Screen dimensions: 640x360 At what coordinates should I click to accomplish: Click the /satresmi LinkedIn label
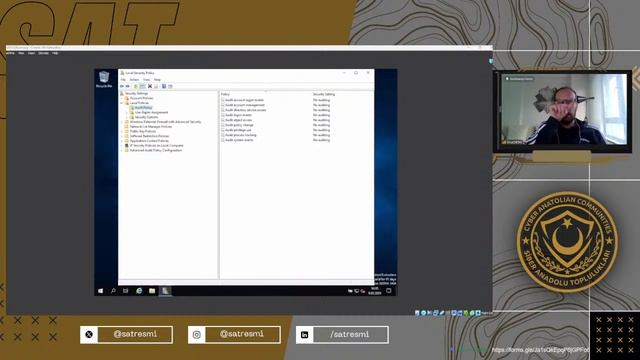pyautogui.click(x=350, y=335)
